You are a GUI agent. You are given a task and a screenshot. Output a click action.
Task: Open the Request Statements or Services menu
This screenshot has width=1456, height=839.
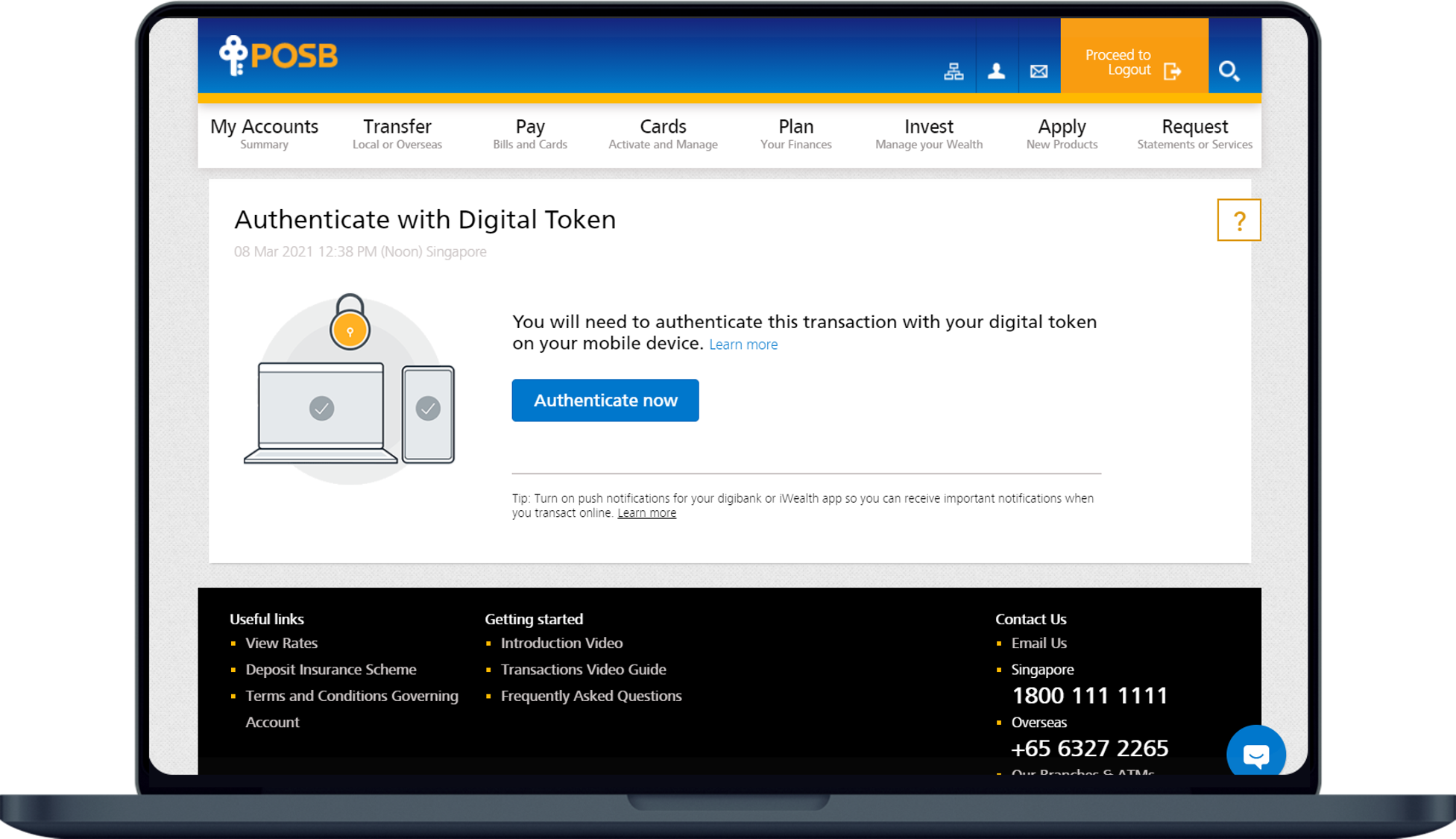pos(1194,133)
